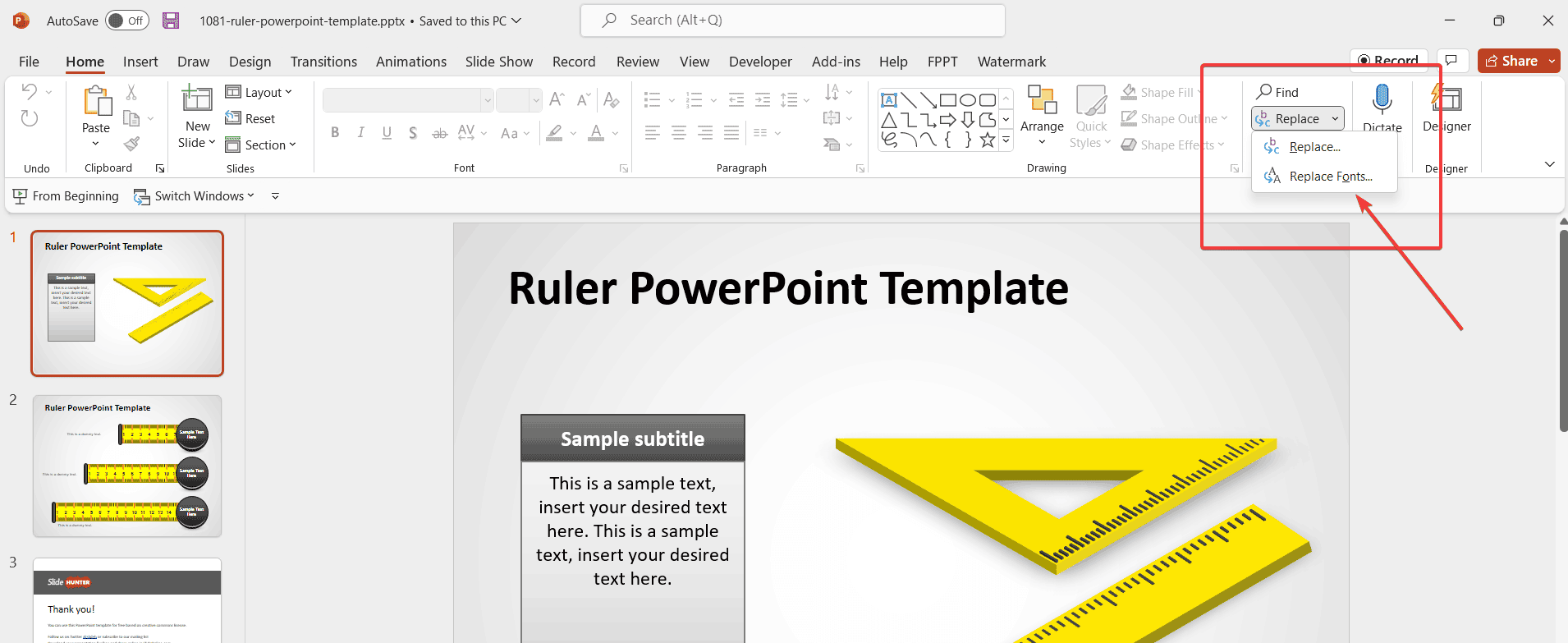The height and width of the screenshot is (643, 1568).
Task: Open the Transitions tab
Action: [323, 62]
